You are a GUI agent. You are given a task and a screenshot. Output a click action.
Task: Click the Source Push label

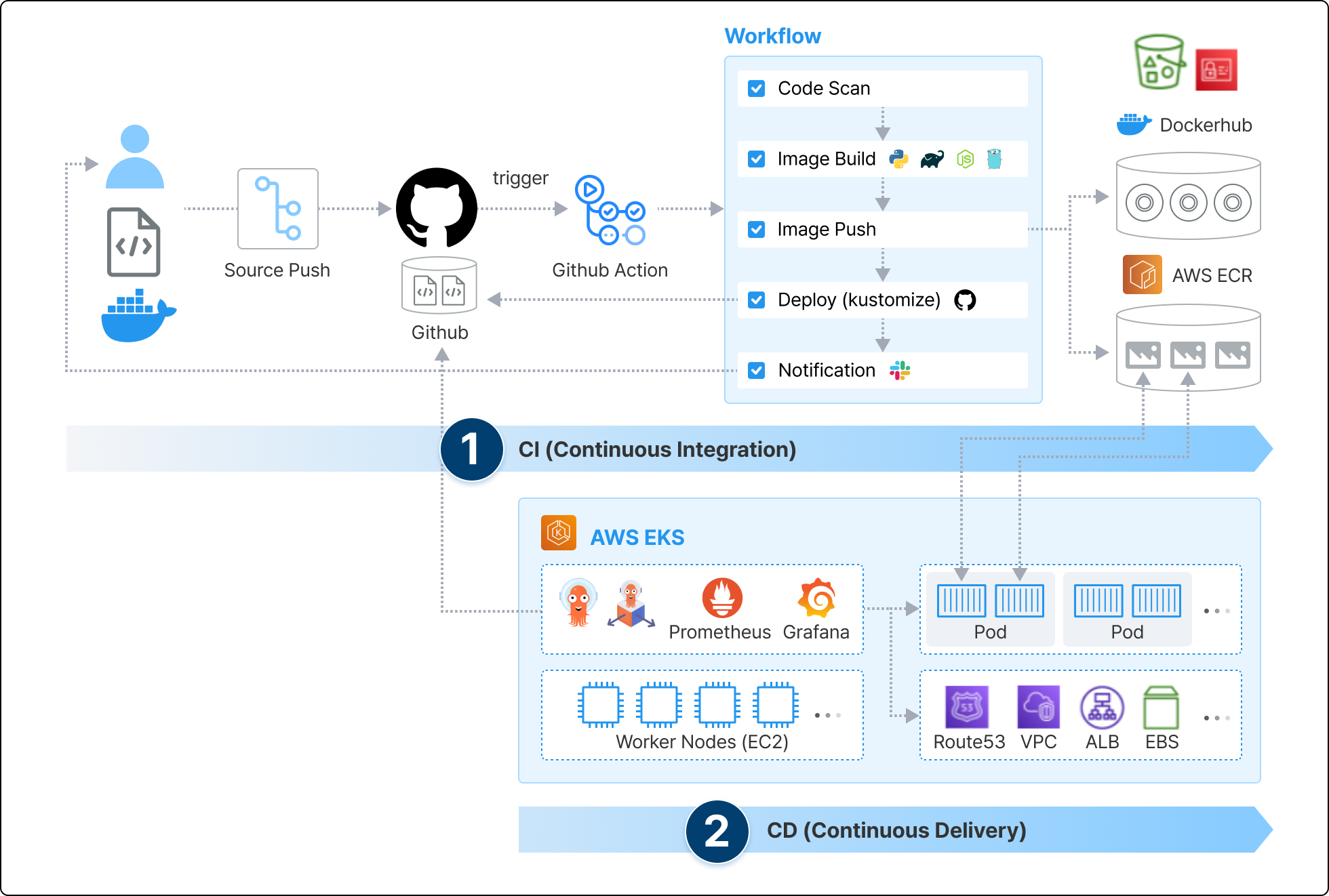(x=277, y=270)
